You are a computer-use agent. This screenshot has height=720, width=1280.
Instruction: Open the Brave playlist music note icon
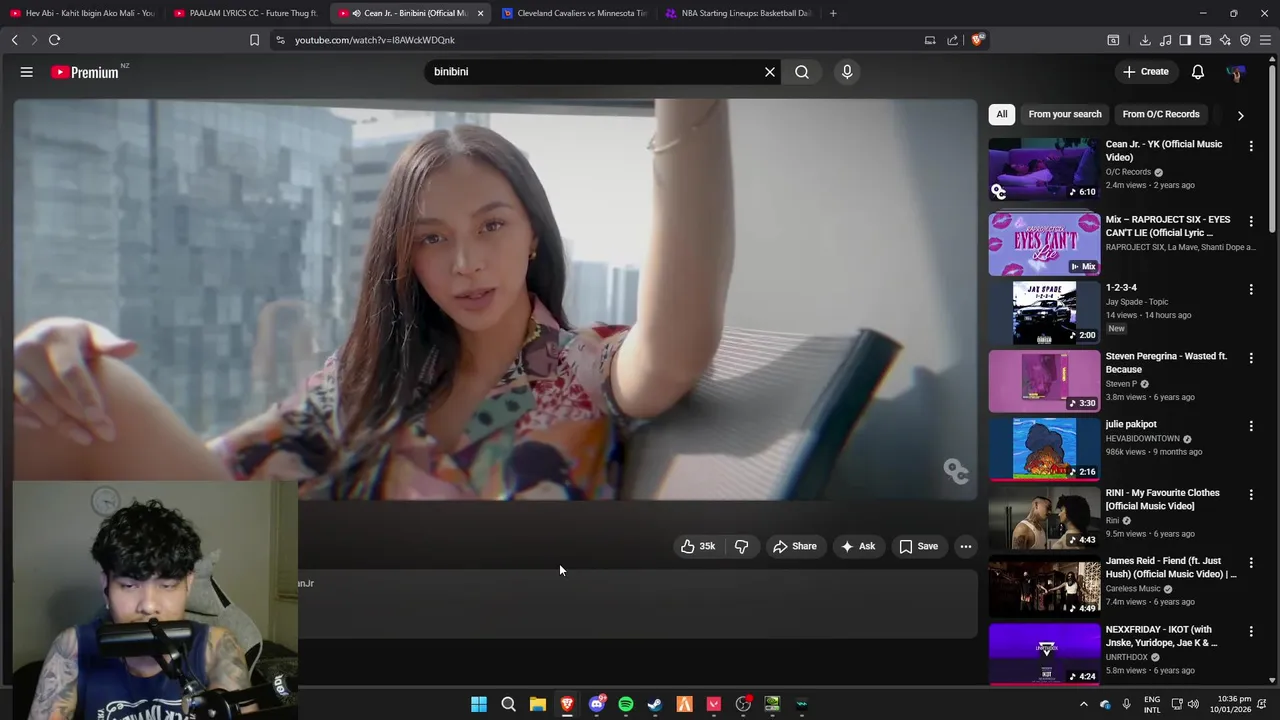[1166, 40]
